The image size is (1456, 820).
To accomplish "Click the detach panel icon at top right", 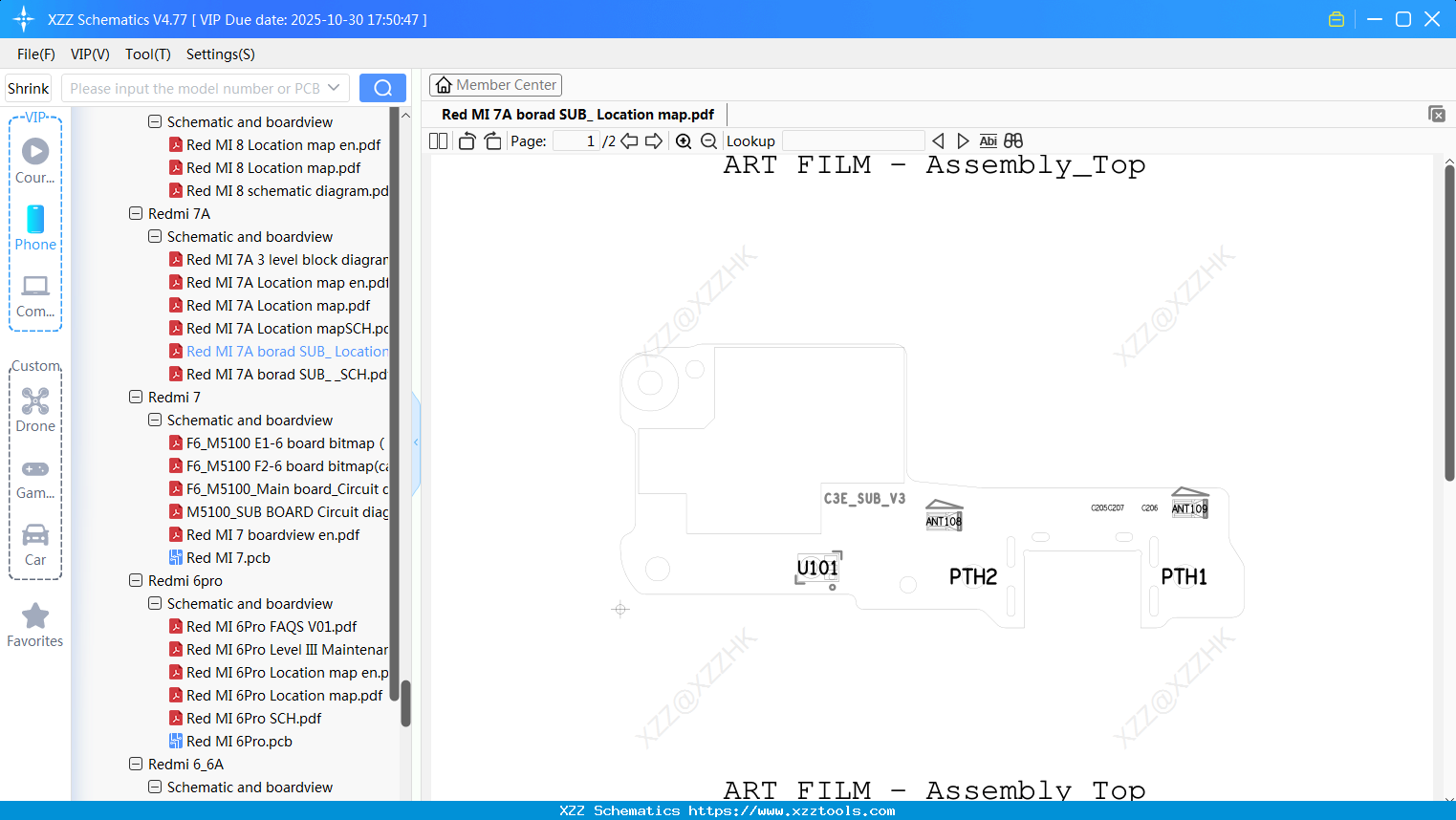I will coord(1437,114).
